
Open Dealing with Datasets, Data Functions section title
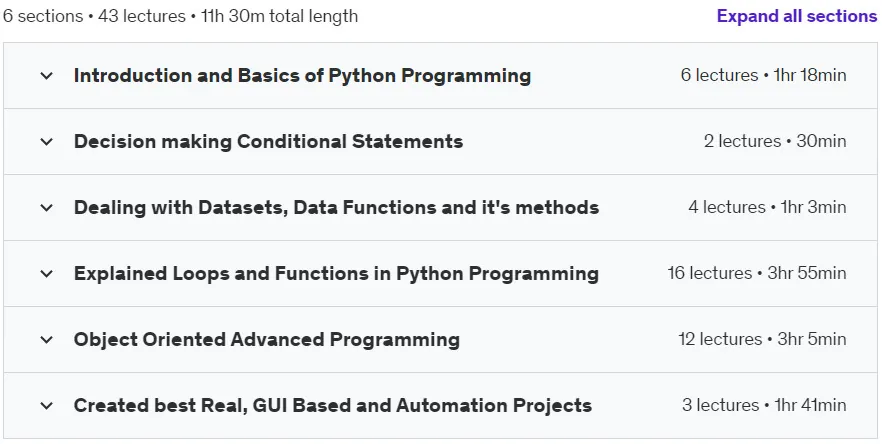(x=336, y=208)
